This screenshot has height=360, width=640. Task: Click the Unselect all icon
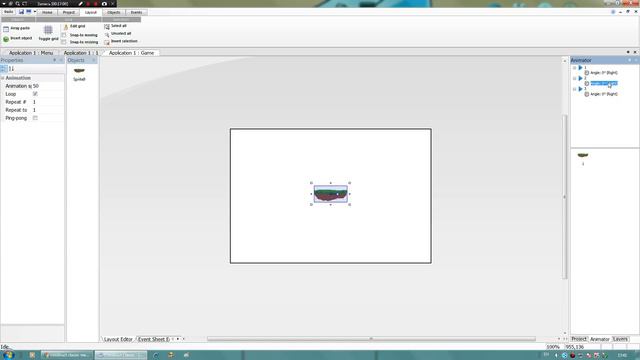click(x=107, y=34)
